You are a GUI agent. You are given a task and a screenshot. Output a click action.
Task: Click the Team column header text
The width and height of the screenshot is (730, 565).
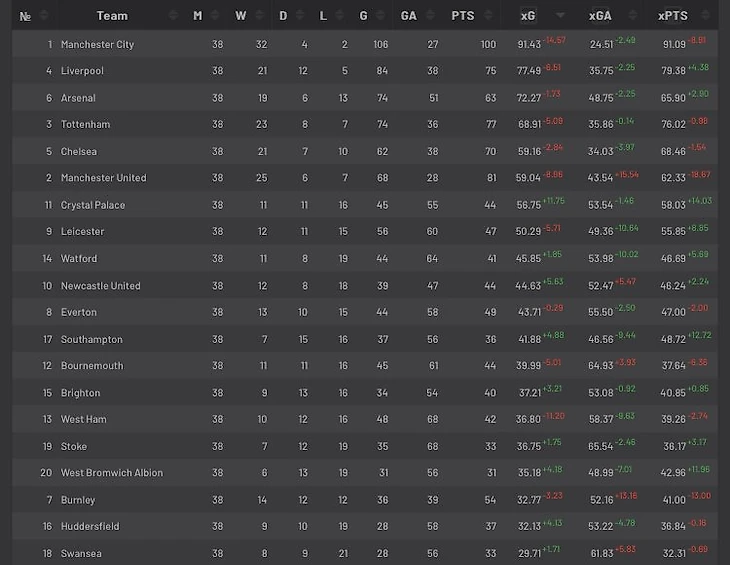click(x=112, y=16)
